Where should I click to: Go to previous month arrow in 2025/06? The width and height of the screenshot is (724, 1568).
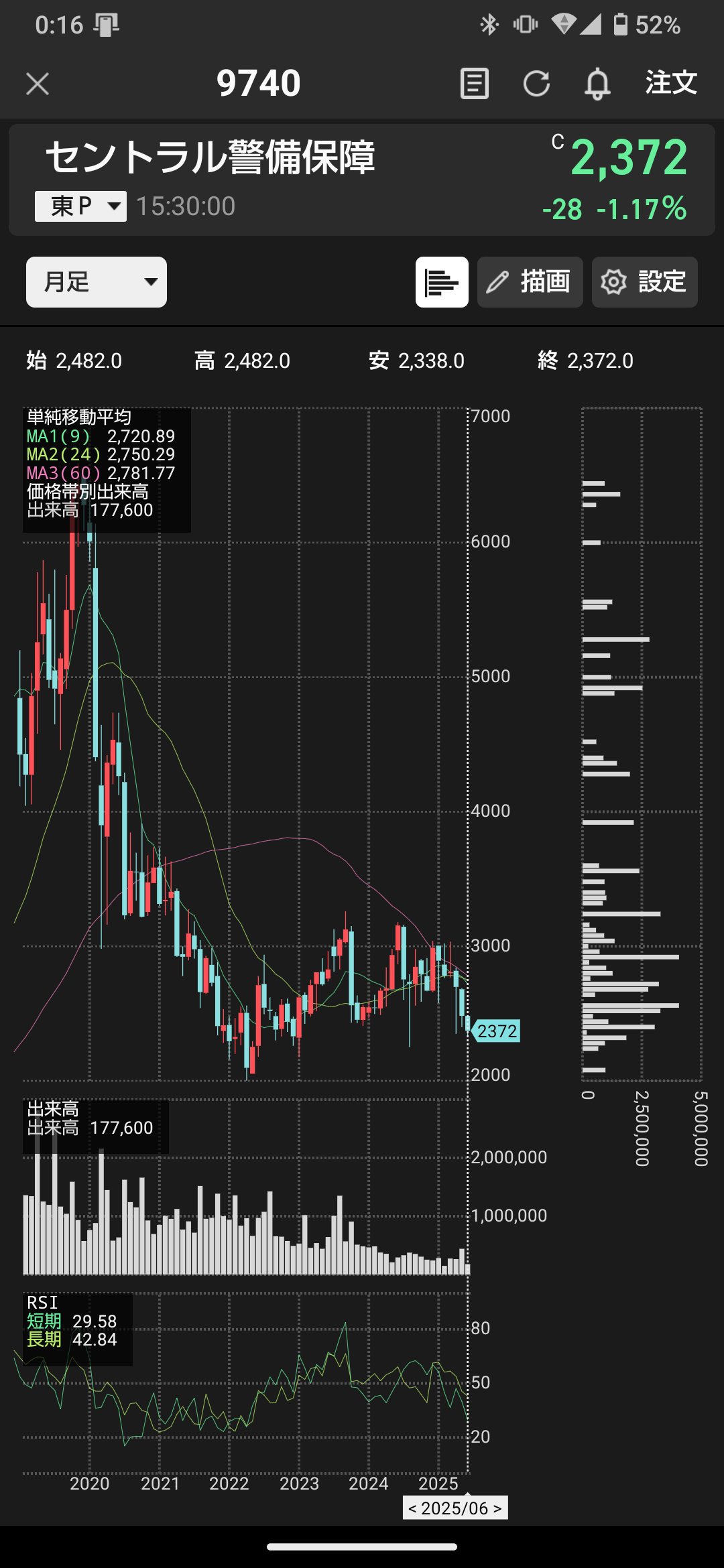412,1508
